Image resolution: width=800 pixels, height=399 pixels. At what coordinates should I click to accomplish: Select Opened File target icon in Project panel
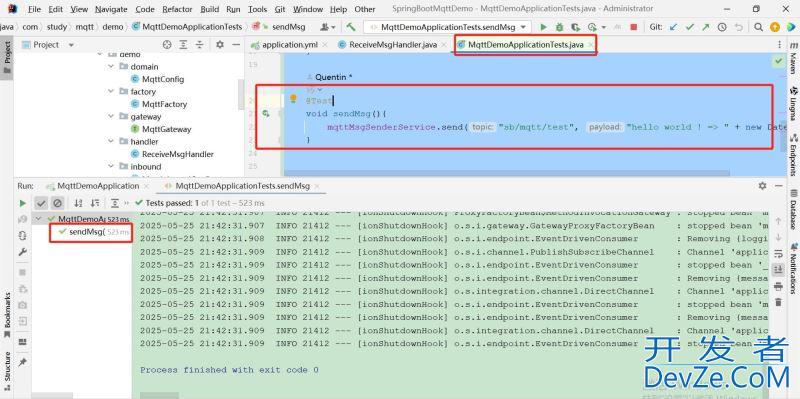[167, 45]
